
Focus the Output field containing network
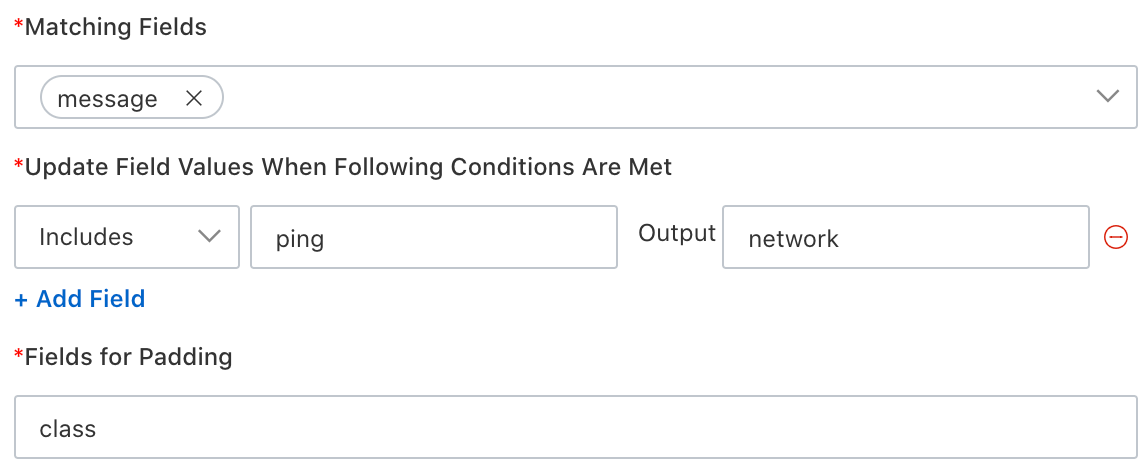click(x=905, y=237)
